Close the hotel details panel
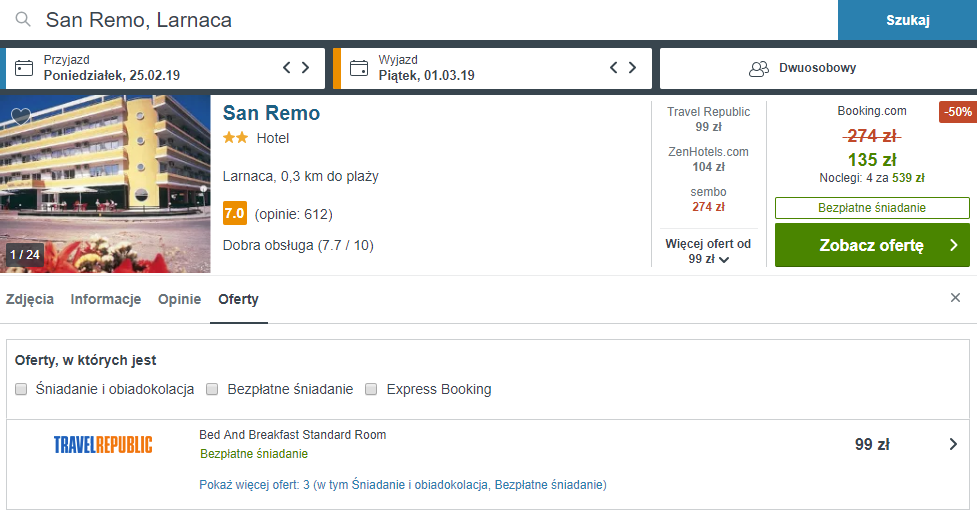The image size is (977, 511). [955, 298]
